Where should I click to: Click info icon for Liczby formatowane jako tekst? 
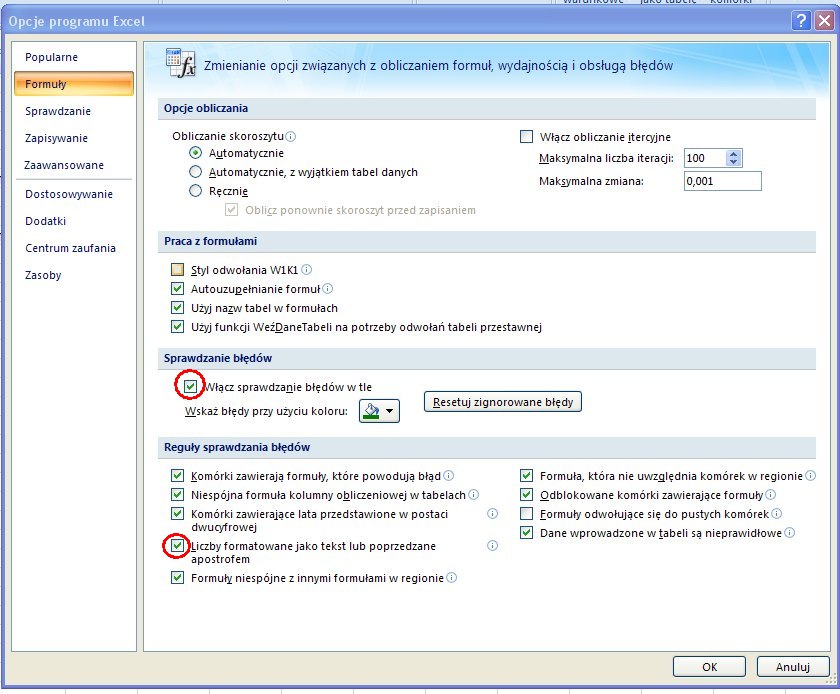[x=492, y=546]
